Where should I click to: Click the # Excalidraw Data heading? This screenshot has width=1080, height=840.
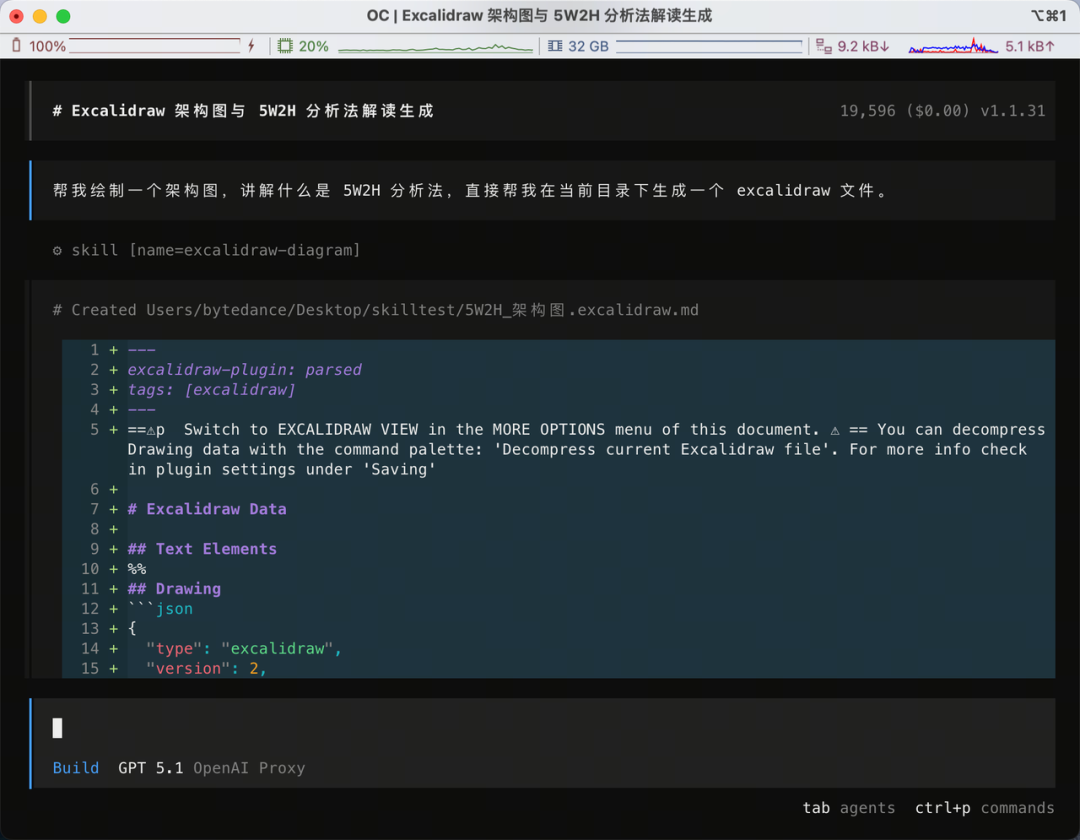click(207, 509)
